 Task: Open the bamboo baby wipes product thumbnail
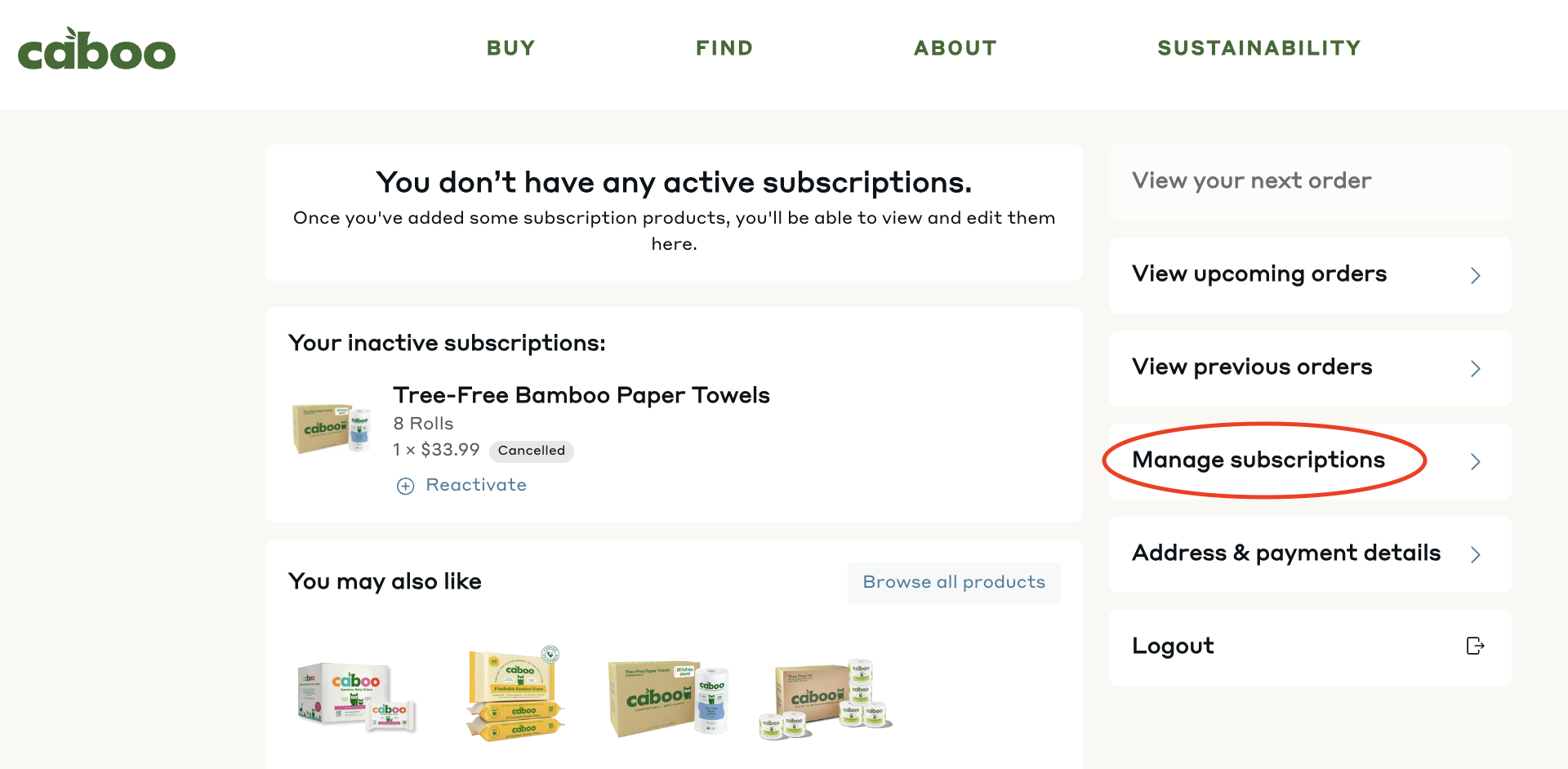[357, 696]
